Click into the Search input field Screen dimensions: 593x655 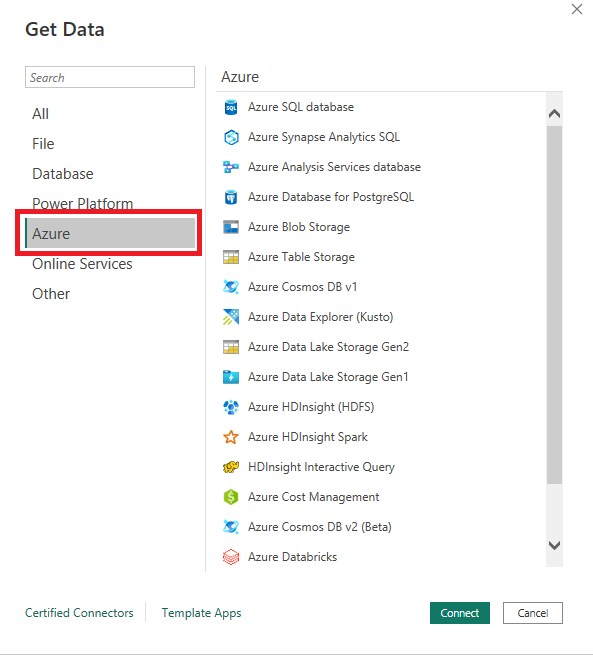pos(110,77)
